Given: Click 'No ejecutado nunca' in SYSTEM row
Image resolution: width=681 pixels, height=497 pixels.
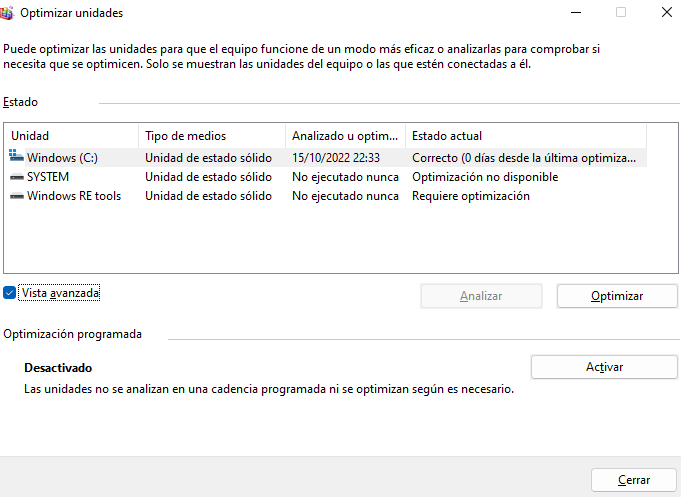Looking at the screenshot, I should 345,177.
